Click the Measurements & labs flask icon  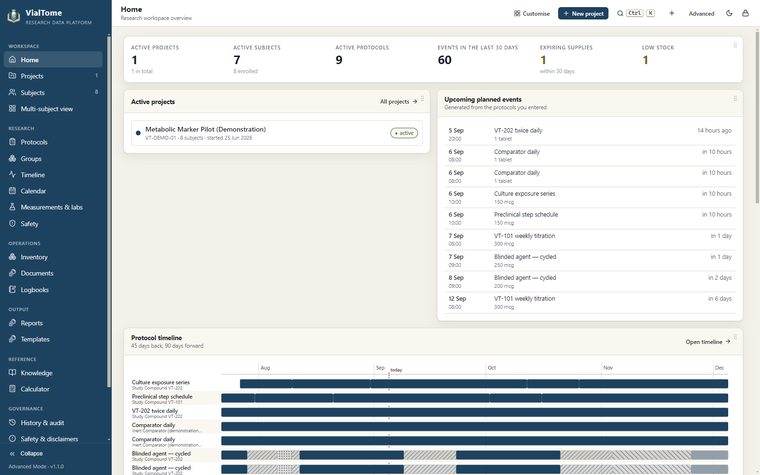click(x=13, y=207)
